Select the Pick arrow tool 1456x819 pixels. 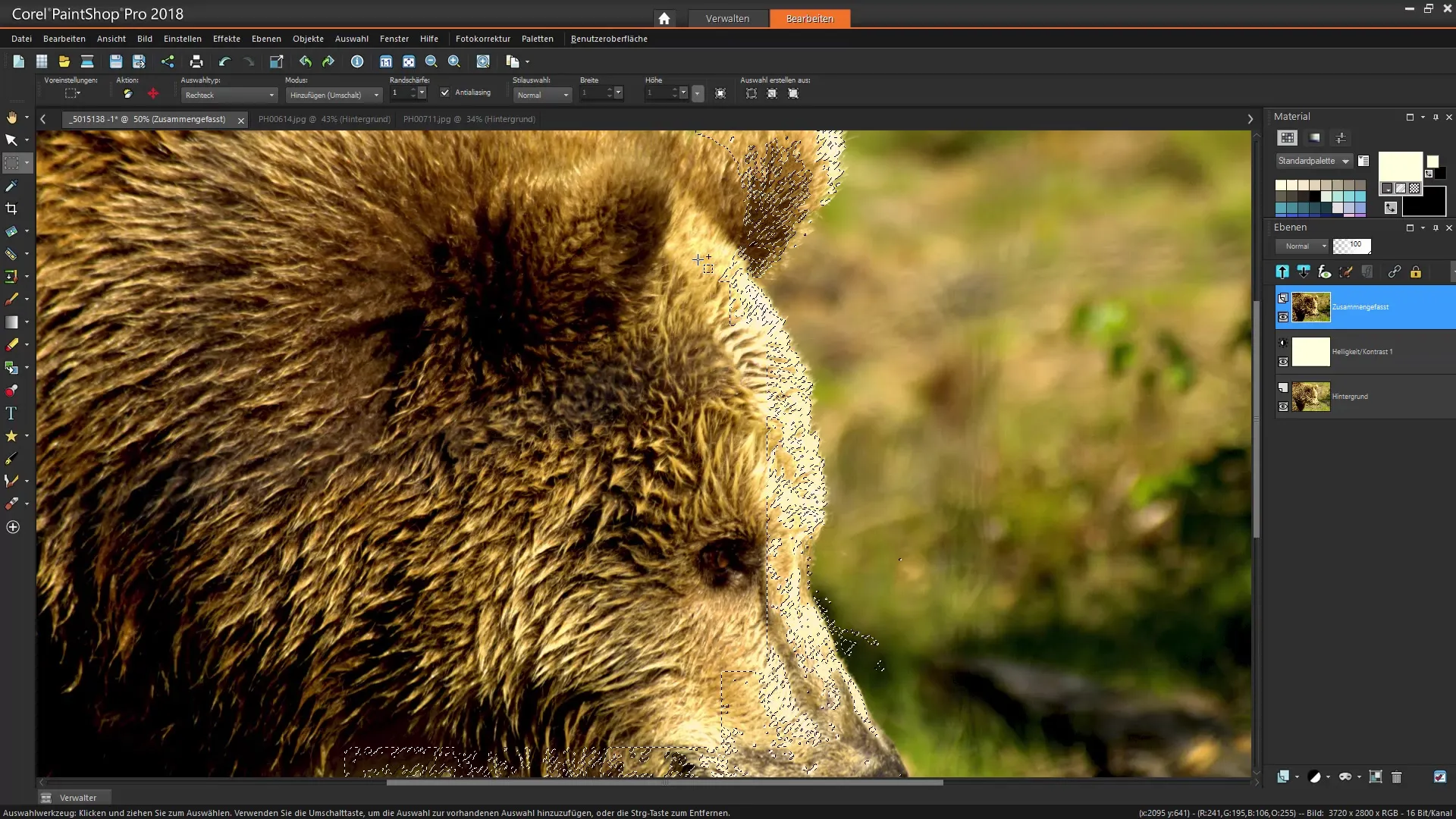click(x=11, y=140)
